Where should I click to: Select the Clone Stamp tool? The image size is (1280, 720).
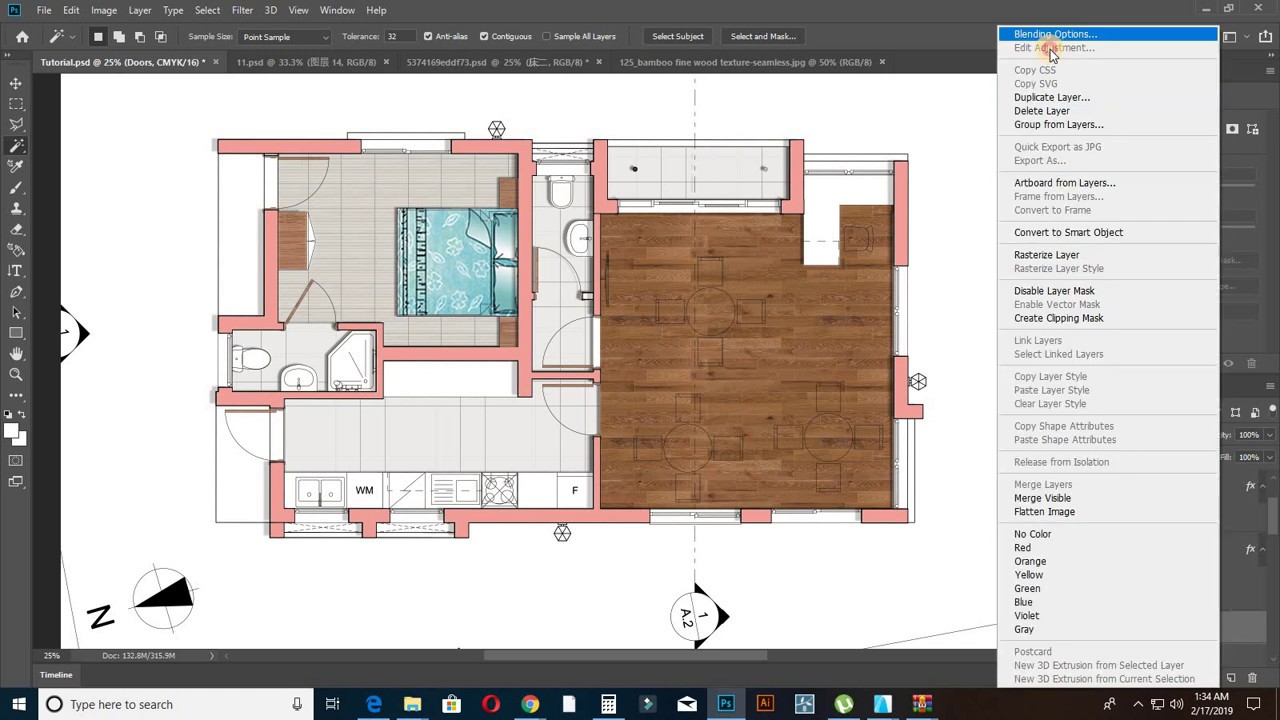point(16,209)
